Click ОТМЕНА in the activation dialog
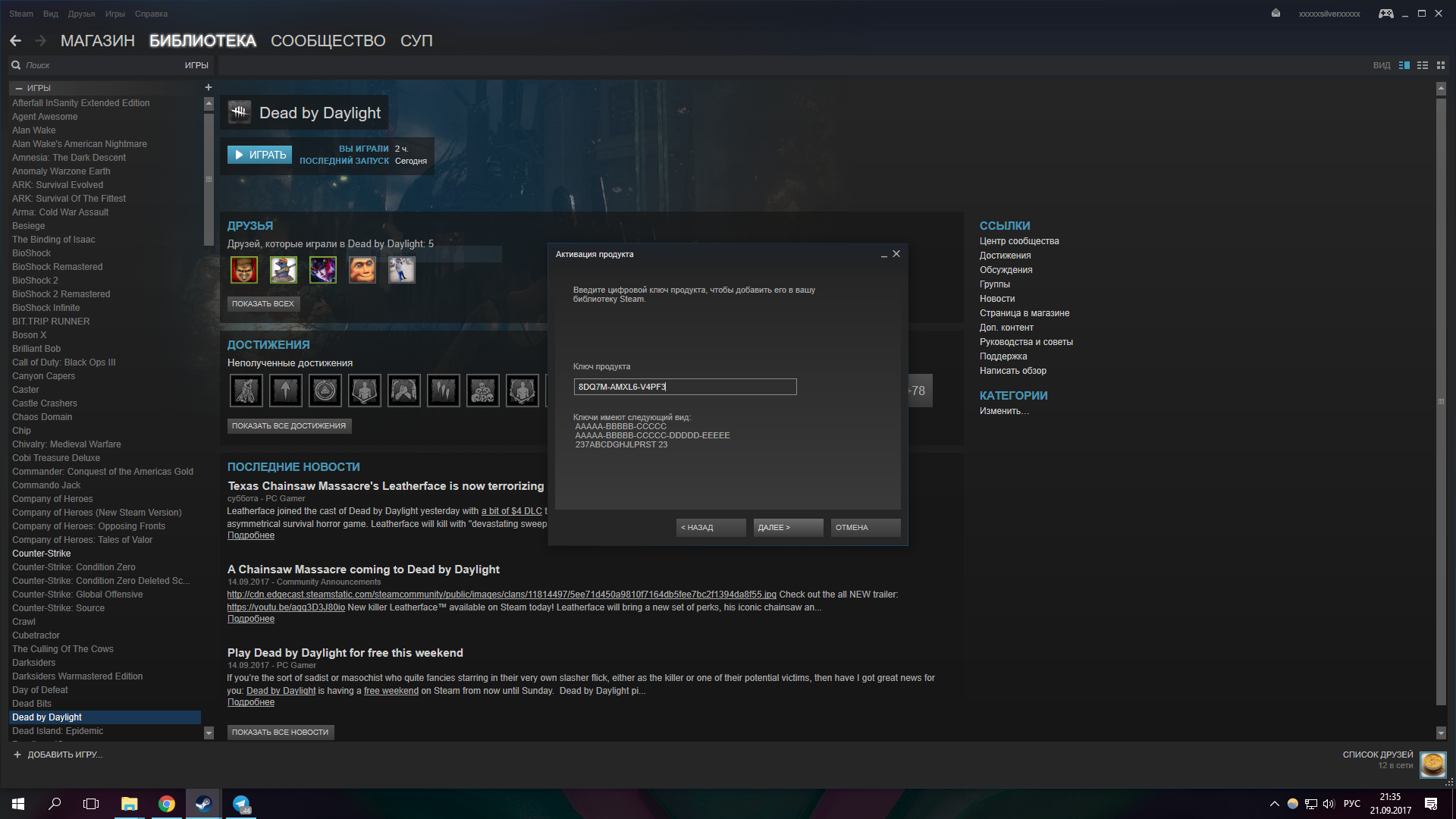The image size is (1456, 819). click(x=865, y=528)
